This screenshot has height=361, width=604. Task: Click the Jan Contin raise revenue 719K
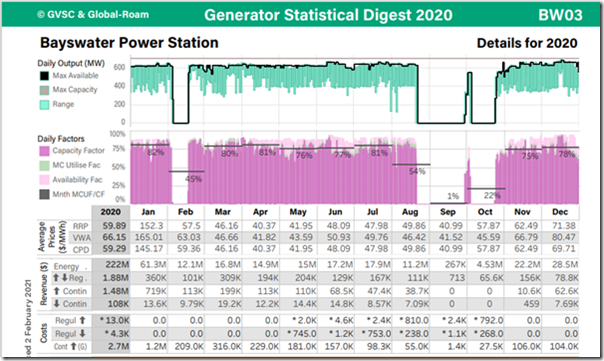click(156, 291)
